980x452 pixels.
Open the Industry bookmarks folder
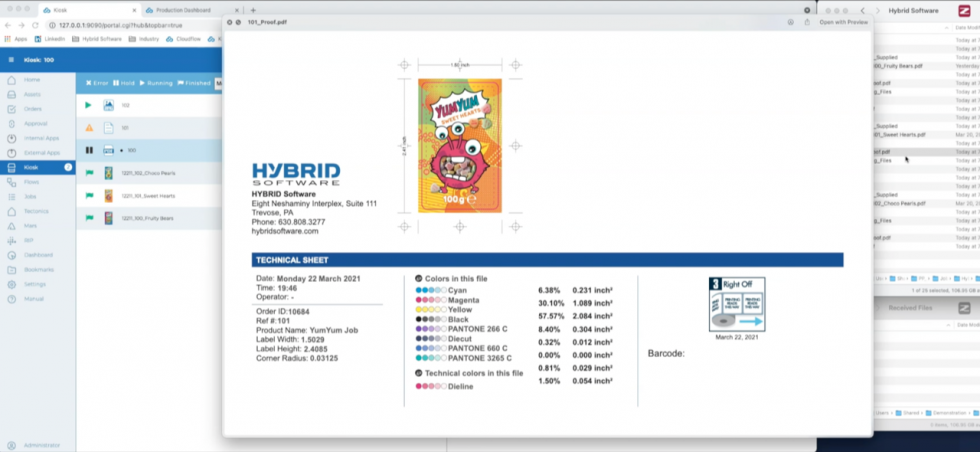144,39
